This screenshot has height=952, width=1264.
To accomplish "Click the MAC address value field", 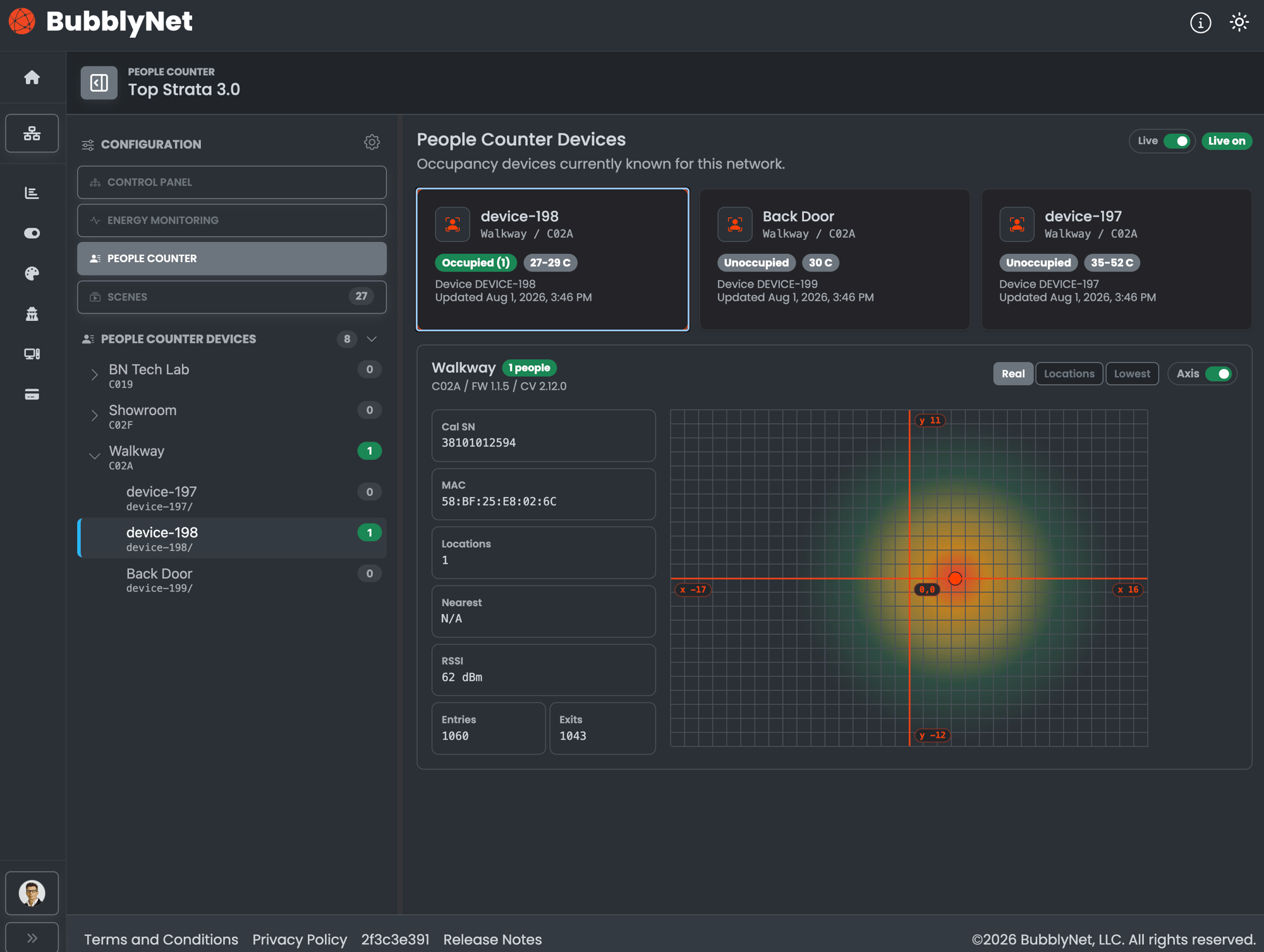I will click(x=544, y=494).
